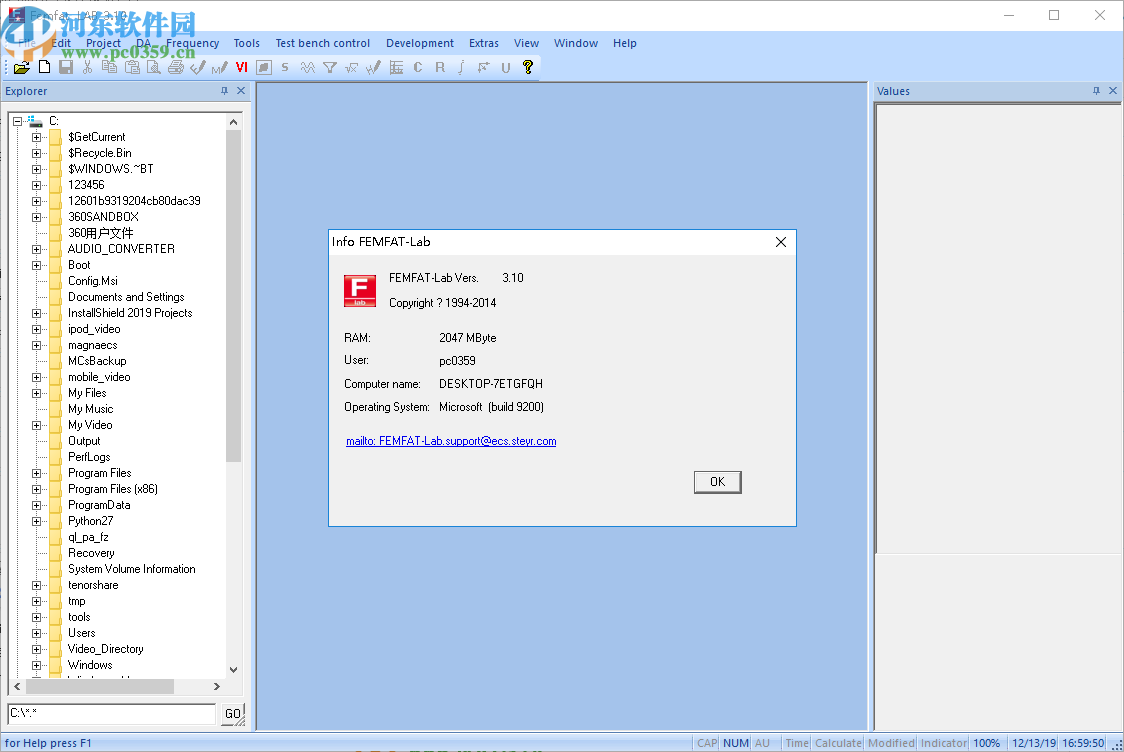Expand the 360SANDBOX folder
1124x752 pixels.
click(37, 217)
